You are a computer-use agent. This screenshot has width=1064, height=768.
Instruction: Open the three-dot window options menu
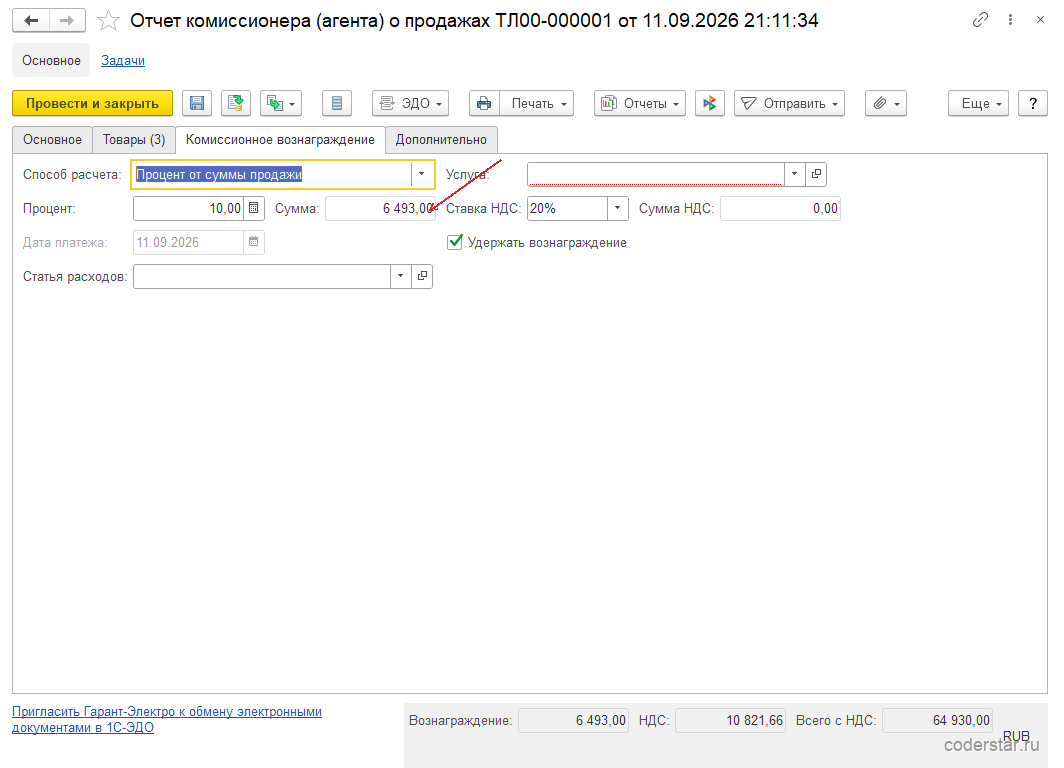coord(1010,20)
